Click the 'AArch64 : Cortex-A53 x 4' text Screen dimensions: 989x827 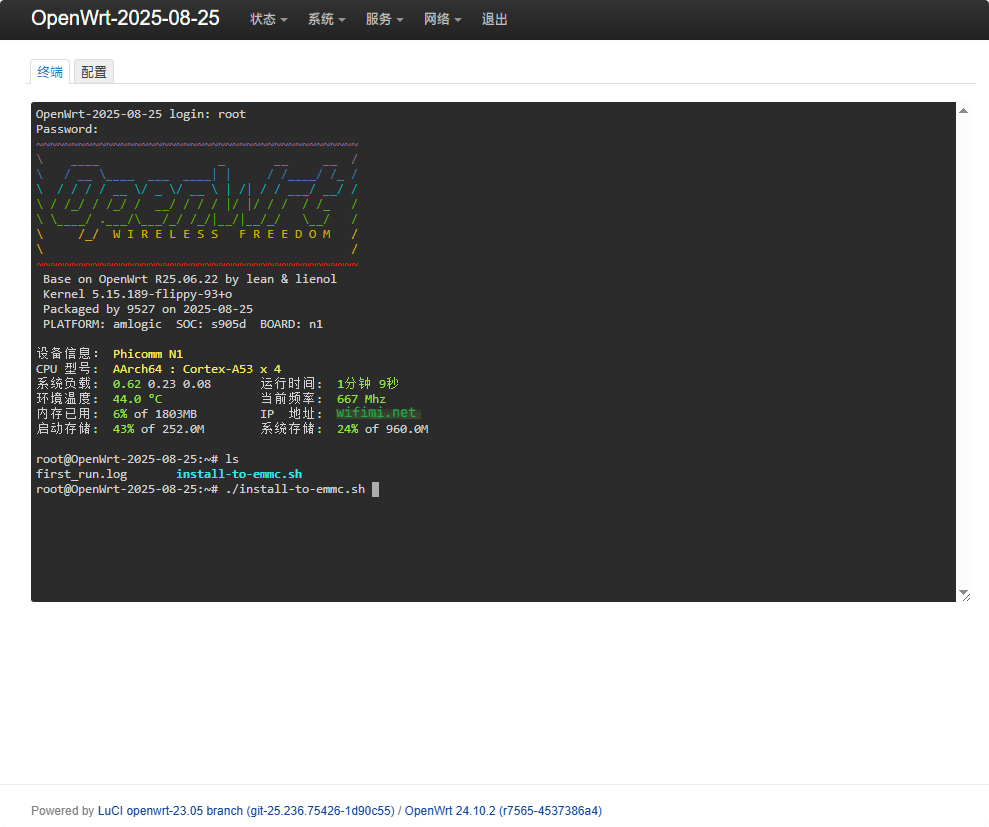pos(197,369)
